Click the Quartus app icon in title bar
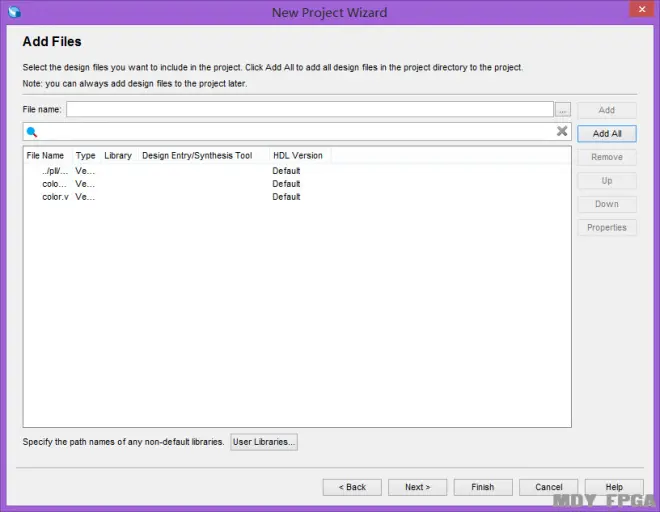Screen dimensions: 660x512 (14, 12)
